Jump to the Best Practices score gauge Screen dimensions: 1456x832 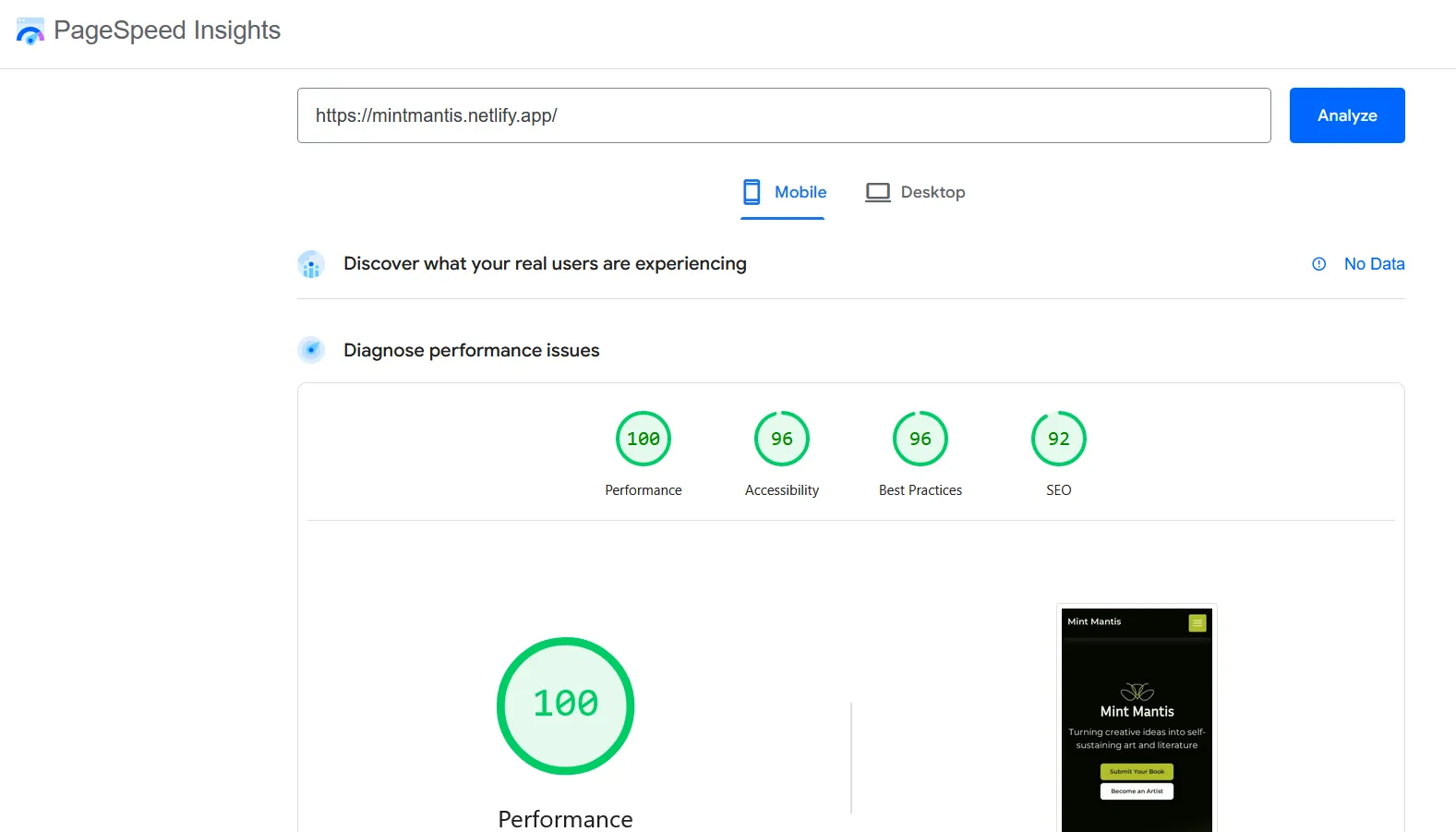pyautogui.click(x=921, y=439)
